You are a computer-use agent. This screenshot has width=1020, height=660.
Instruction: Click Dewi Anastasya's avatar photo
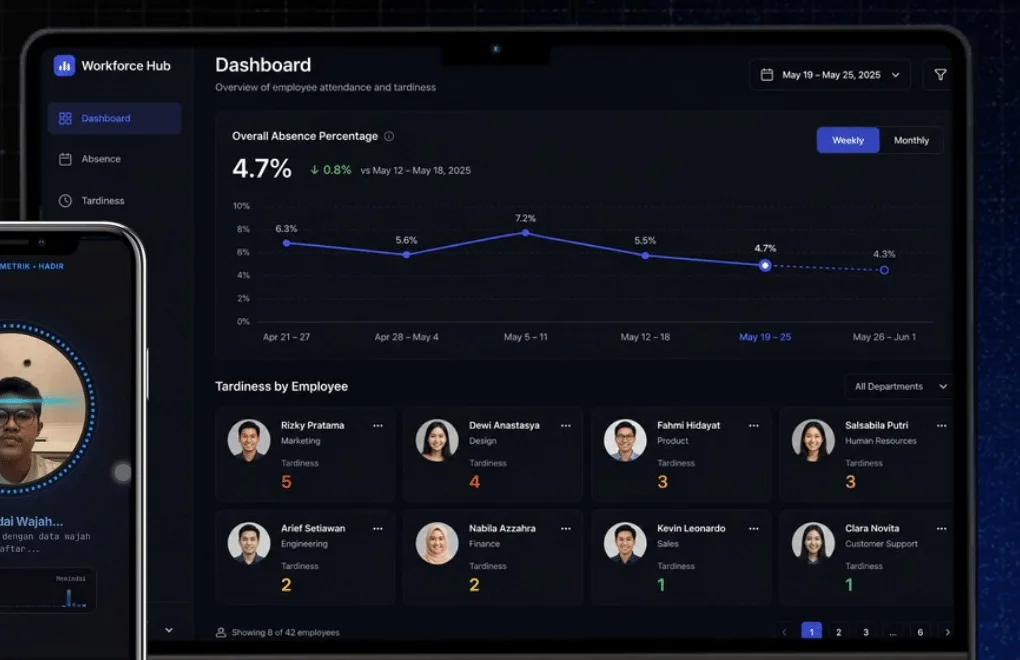click(437, 440)
